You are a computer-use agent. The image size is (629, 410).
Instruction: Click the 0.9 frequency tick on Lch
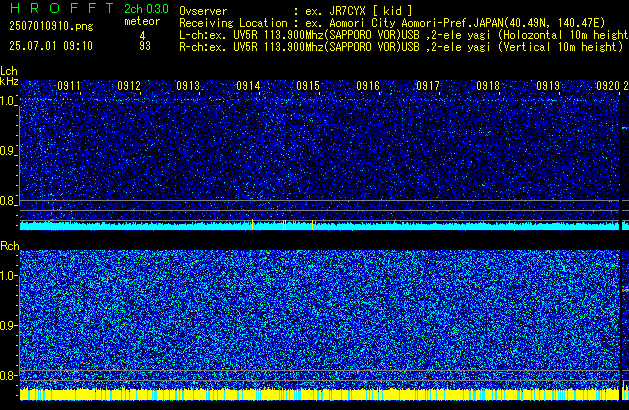8,151
